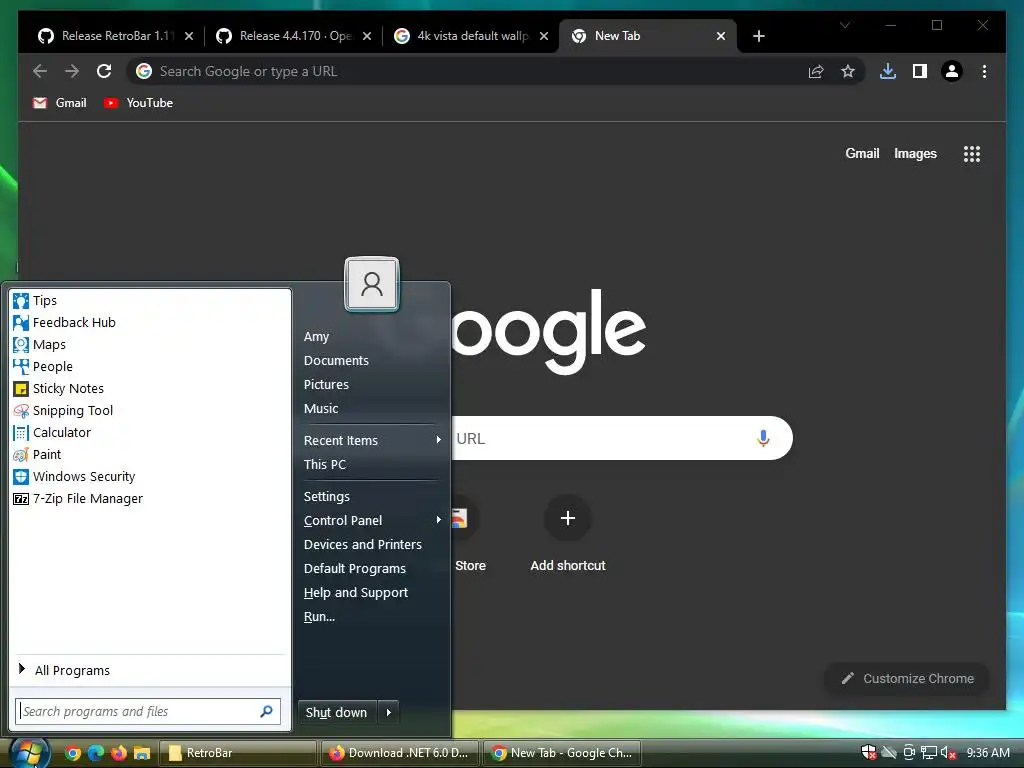Reload the Chrome page
1024x768 pixels.
point(104,71)
